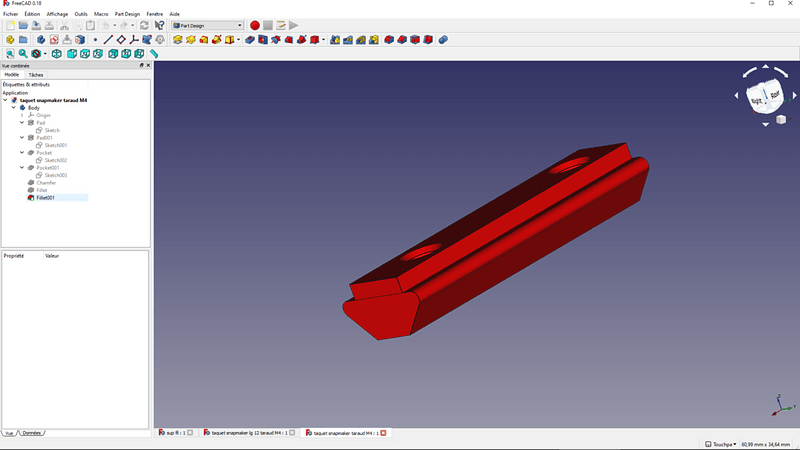Open the draw style dropdown arrow
Viewport: 800px width, 450px height.
[x=45, y=54]
